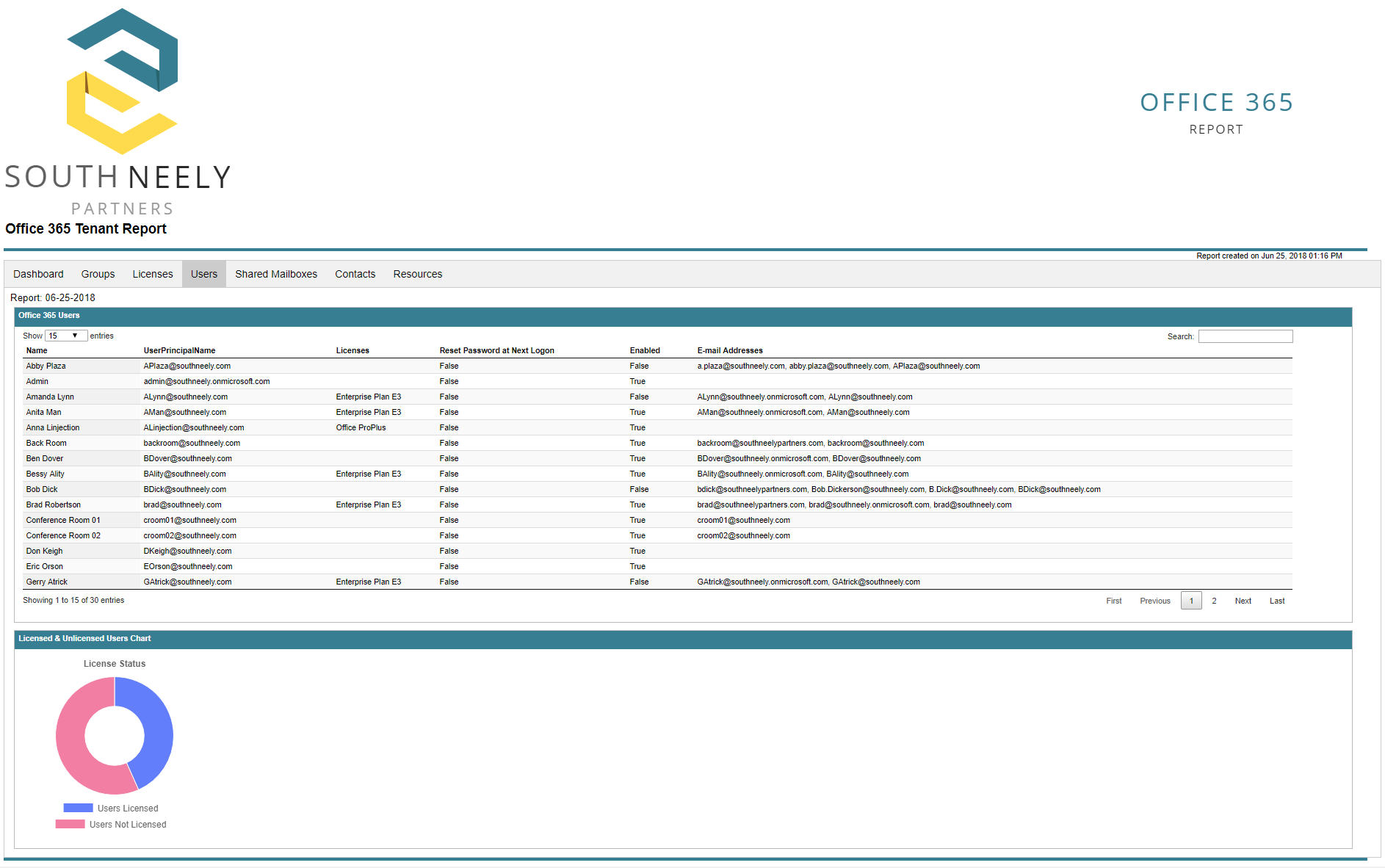Click Office ProPlus license cell

pos(361,427)
